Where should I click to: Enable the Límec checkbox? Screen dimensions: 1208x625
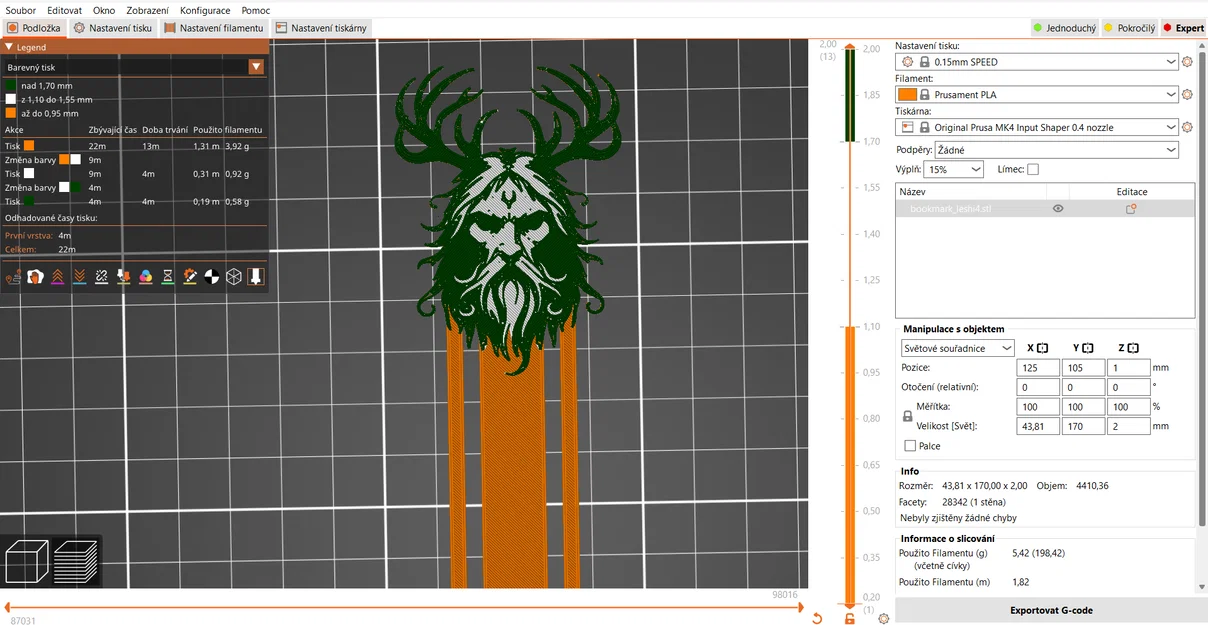pos(1033,170)
